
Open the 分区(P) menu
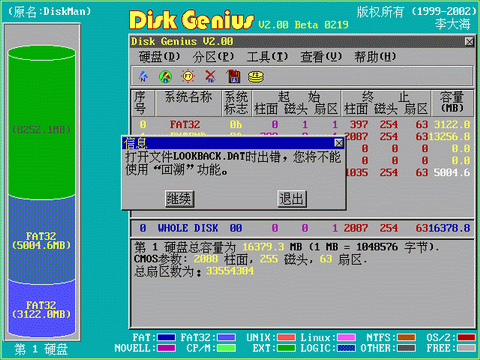(x=213, y=57)
